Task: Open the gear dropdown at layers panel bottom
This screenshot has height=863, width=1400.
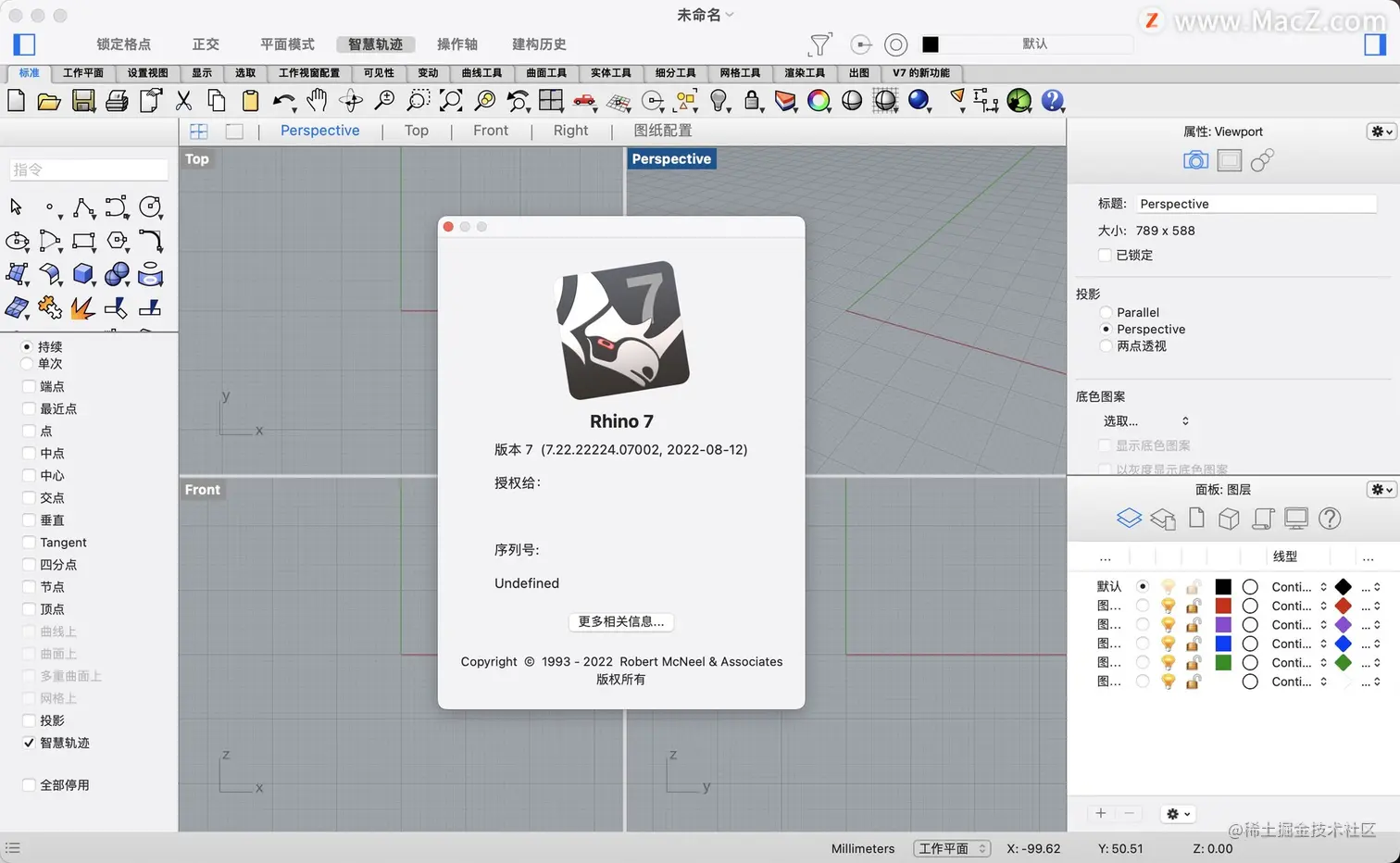Action: point(1178,814)
